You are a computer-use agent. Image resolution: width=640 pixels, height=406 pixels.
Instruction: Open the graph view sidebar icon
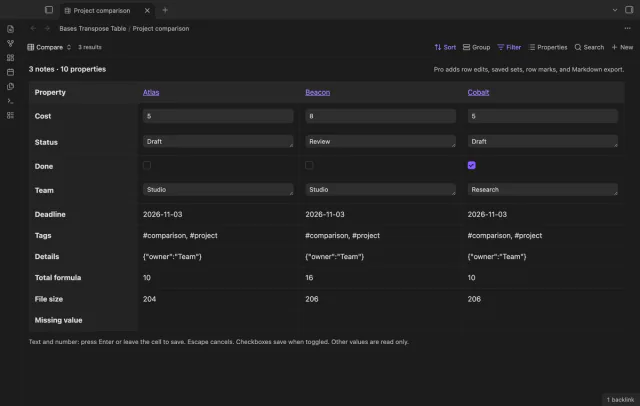point(11,43)
